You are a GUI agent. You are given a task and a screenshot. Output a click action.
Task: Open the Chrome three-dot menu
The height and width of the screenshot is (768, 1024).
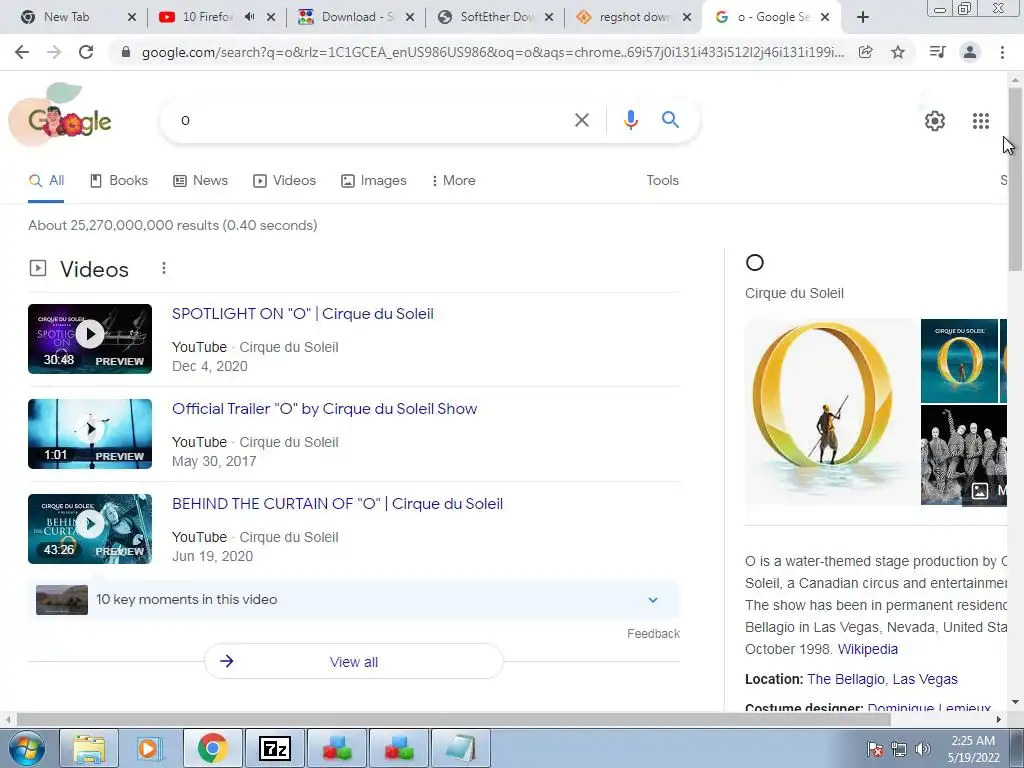1002,52
